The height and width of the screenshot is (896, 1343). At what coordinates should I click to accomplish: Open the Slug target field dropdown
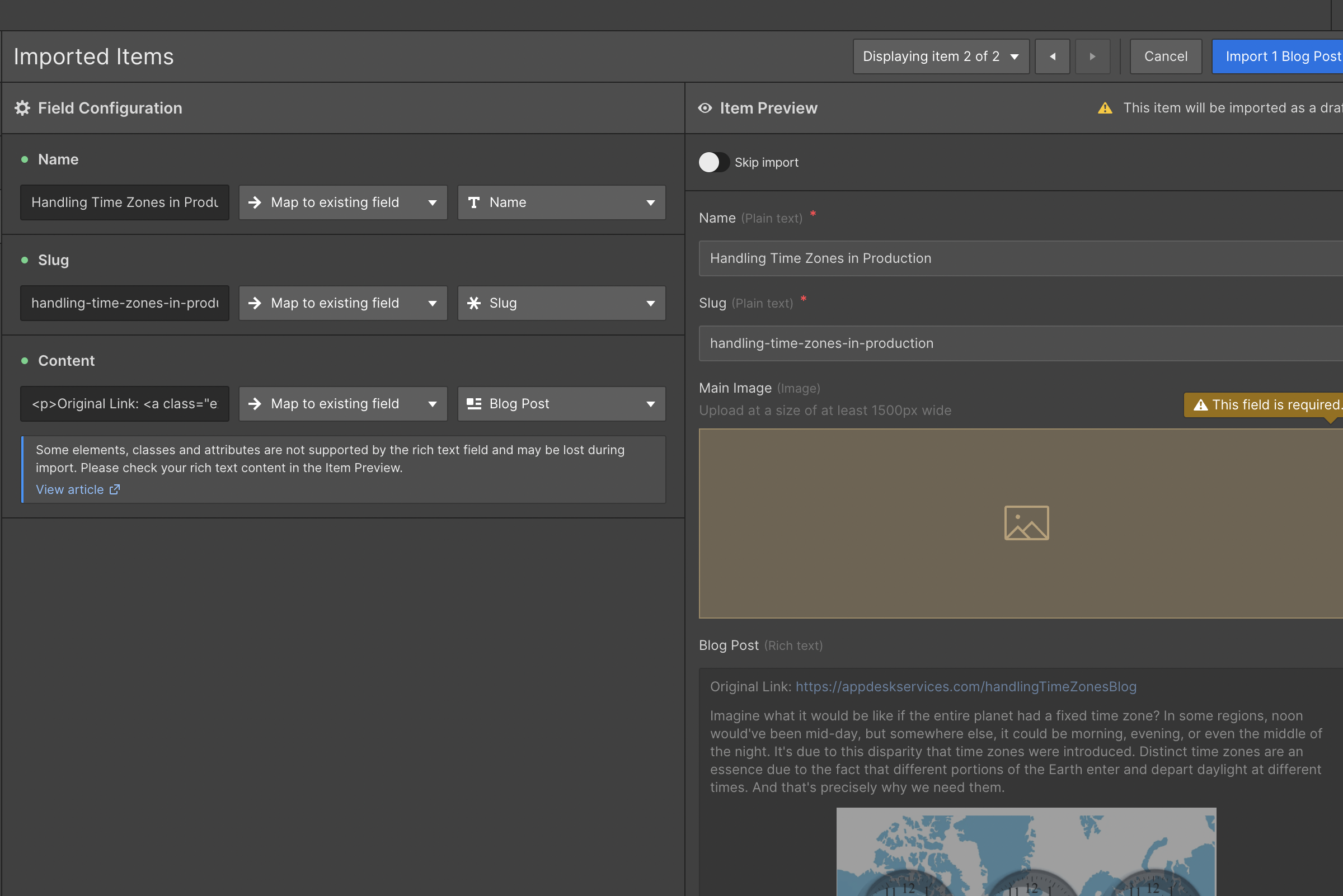(x=561, y=303)
